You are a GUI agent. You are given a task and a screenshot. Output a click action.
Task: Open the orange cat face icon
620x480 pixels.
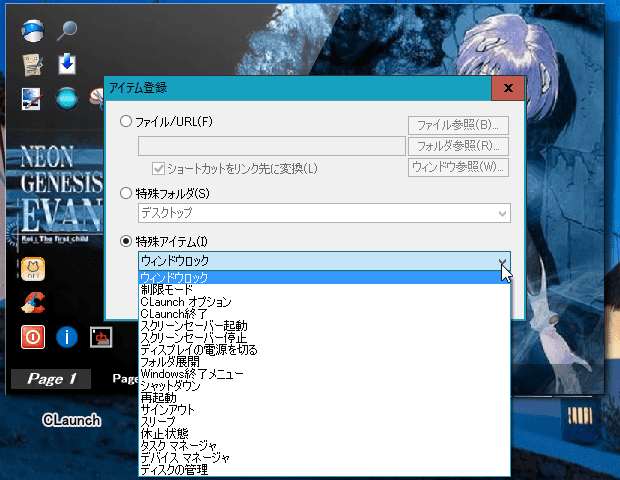click(x=33, y=269)
